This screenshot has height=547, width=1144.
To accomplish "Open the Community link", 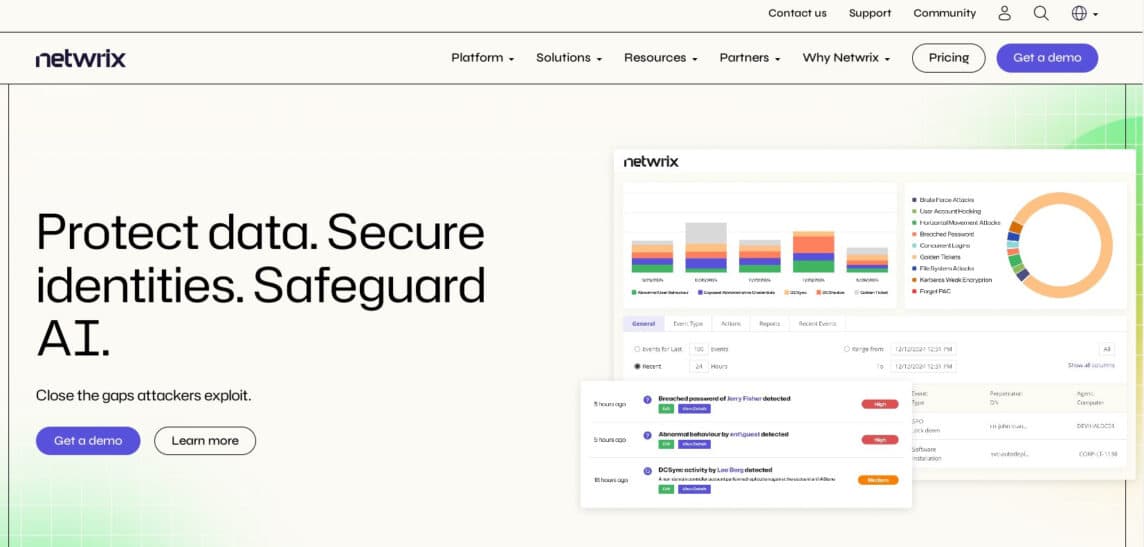I will (944, 13).
